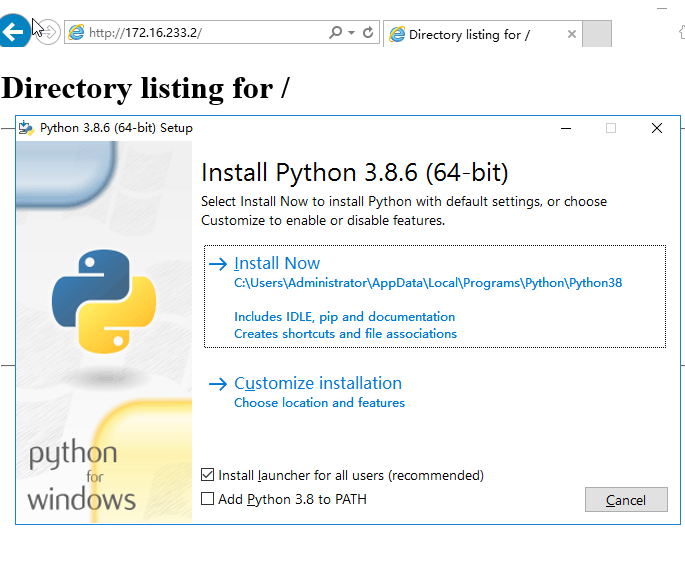Open a new tab beside the current tab
The height and width of the screenshot is (570, 685).
596,34
